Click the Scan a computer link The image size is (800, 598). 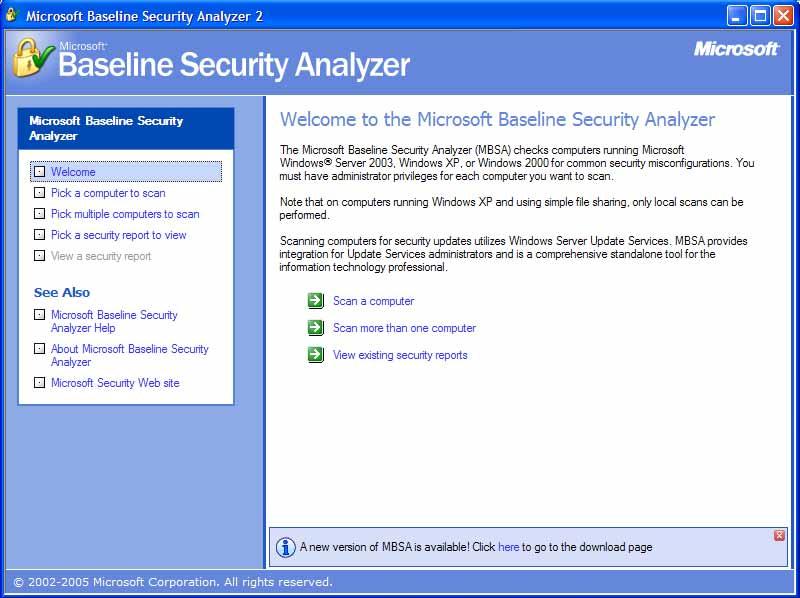[x=373, y=301]
